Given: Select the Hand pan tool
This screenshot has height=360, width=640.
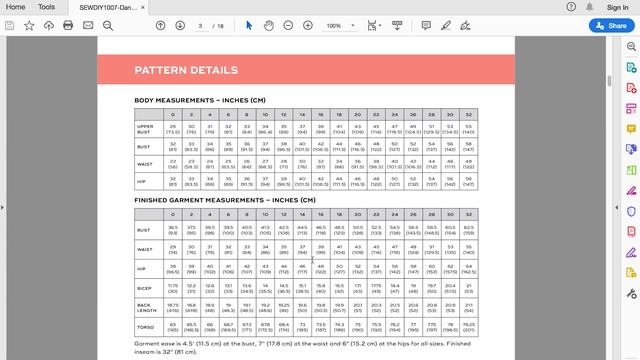Looking at the screenshot, I should point(269,26).
